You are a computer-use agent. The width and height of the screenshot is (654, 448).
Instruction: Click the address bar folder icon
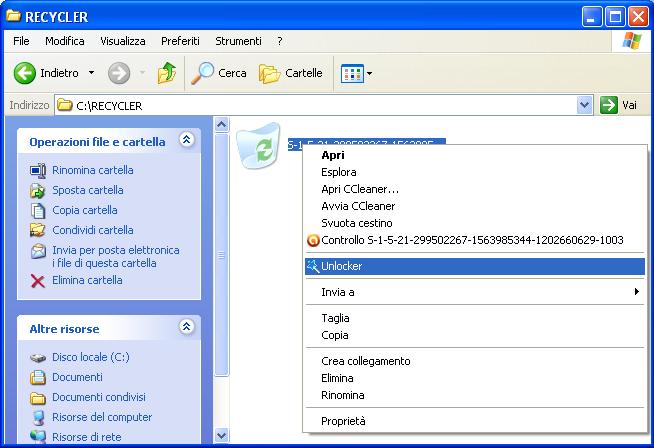pos(64,105)
